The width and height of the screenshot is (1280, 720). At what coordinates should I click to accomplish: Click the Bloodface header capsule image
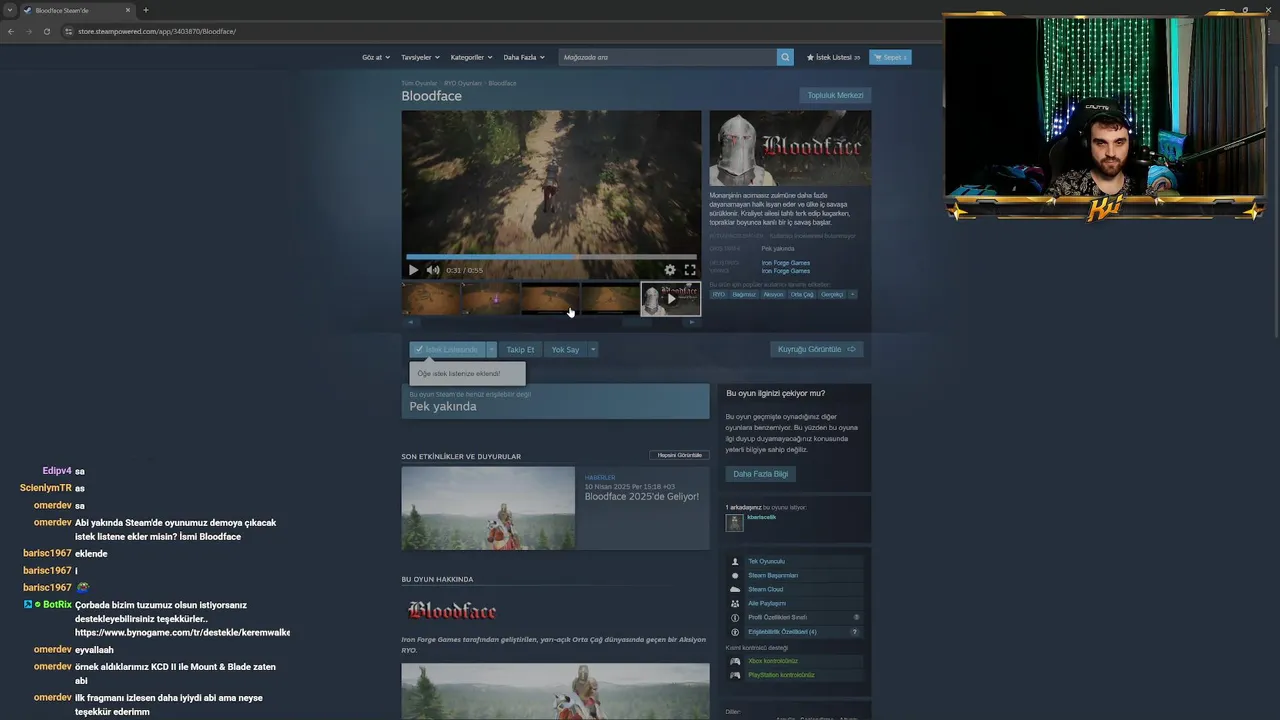[790, 148]
